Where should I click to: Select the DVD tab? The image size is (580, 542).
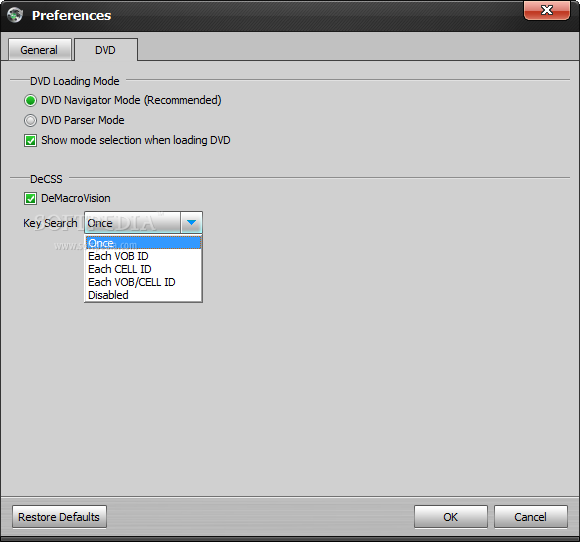click(106, 50)
